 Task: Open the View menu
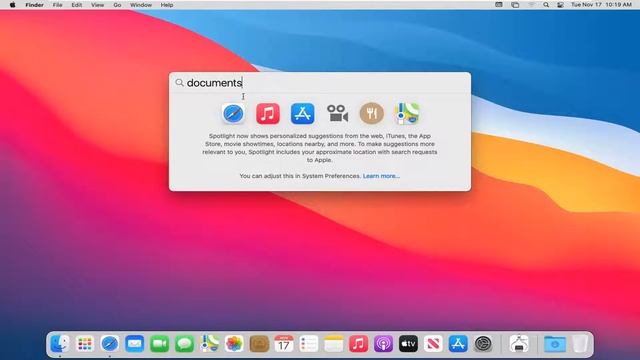(x=98, y=5)
